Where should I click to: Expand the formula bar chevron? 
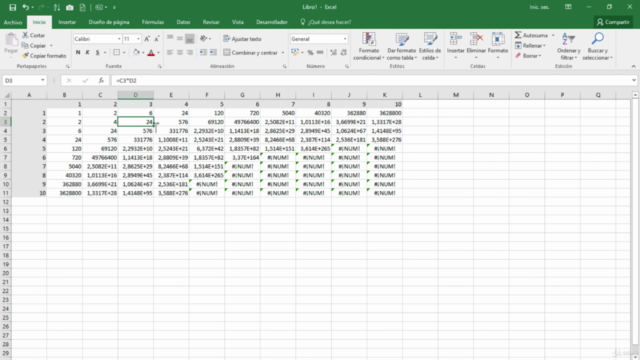click(x=633, y=80)
